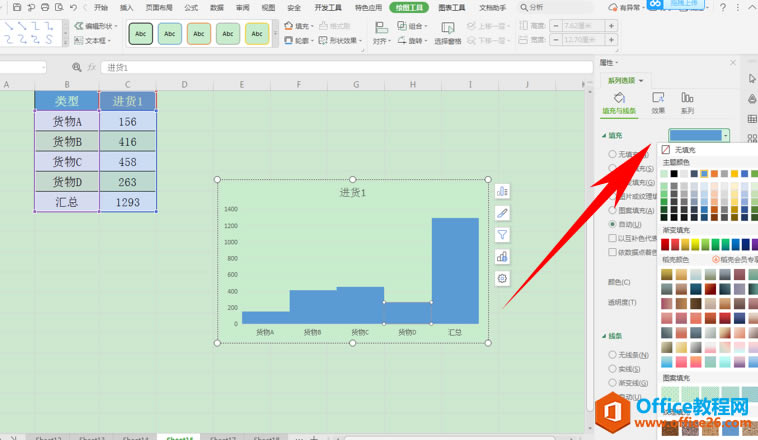Apply the orange-outlined Abc shape style

tap(199, 34)
